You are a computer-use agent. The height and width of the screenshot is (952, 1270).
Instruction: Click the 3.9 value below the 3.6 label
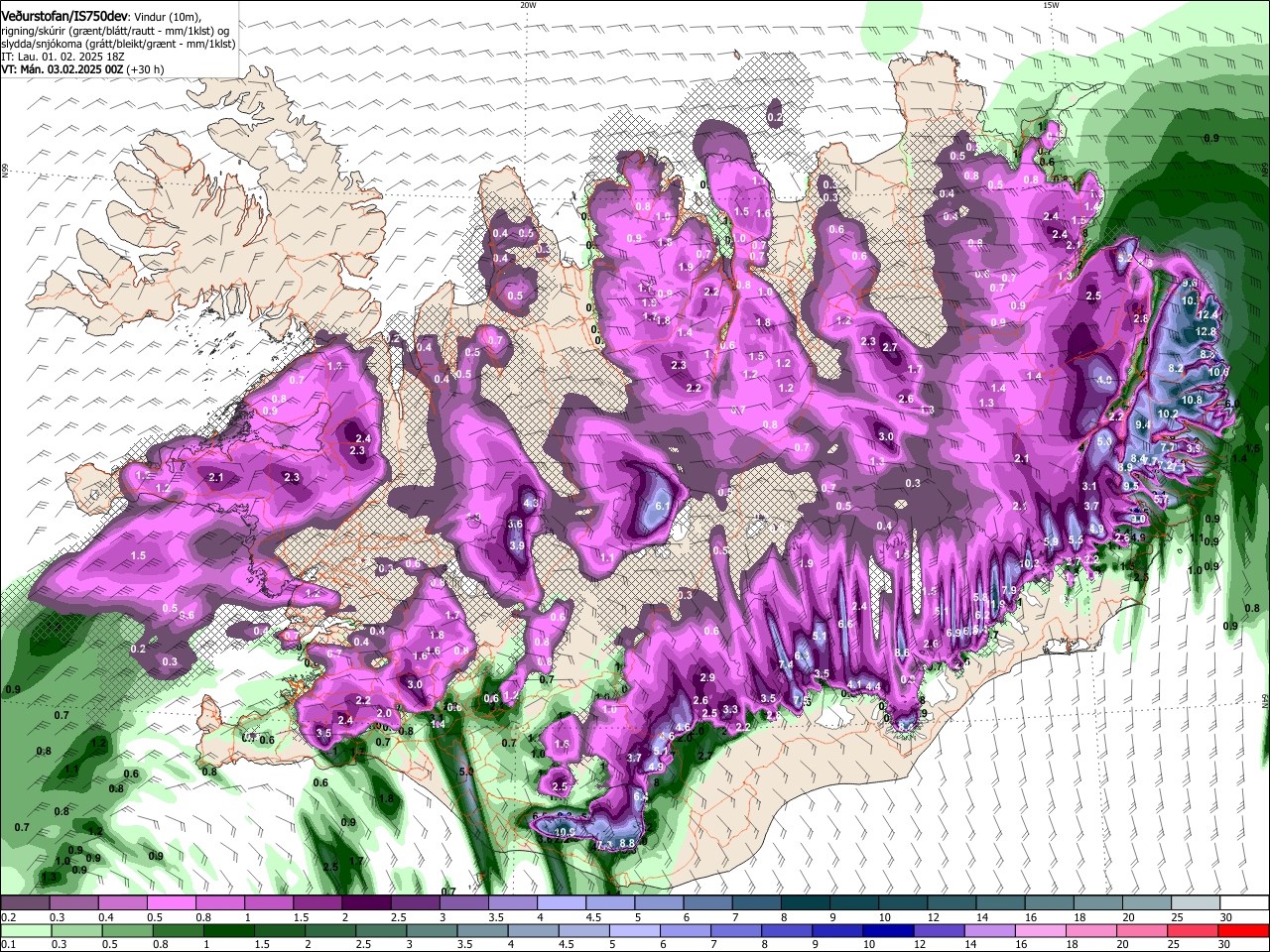(516, 545)
